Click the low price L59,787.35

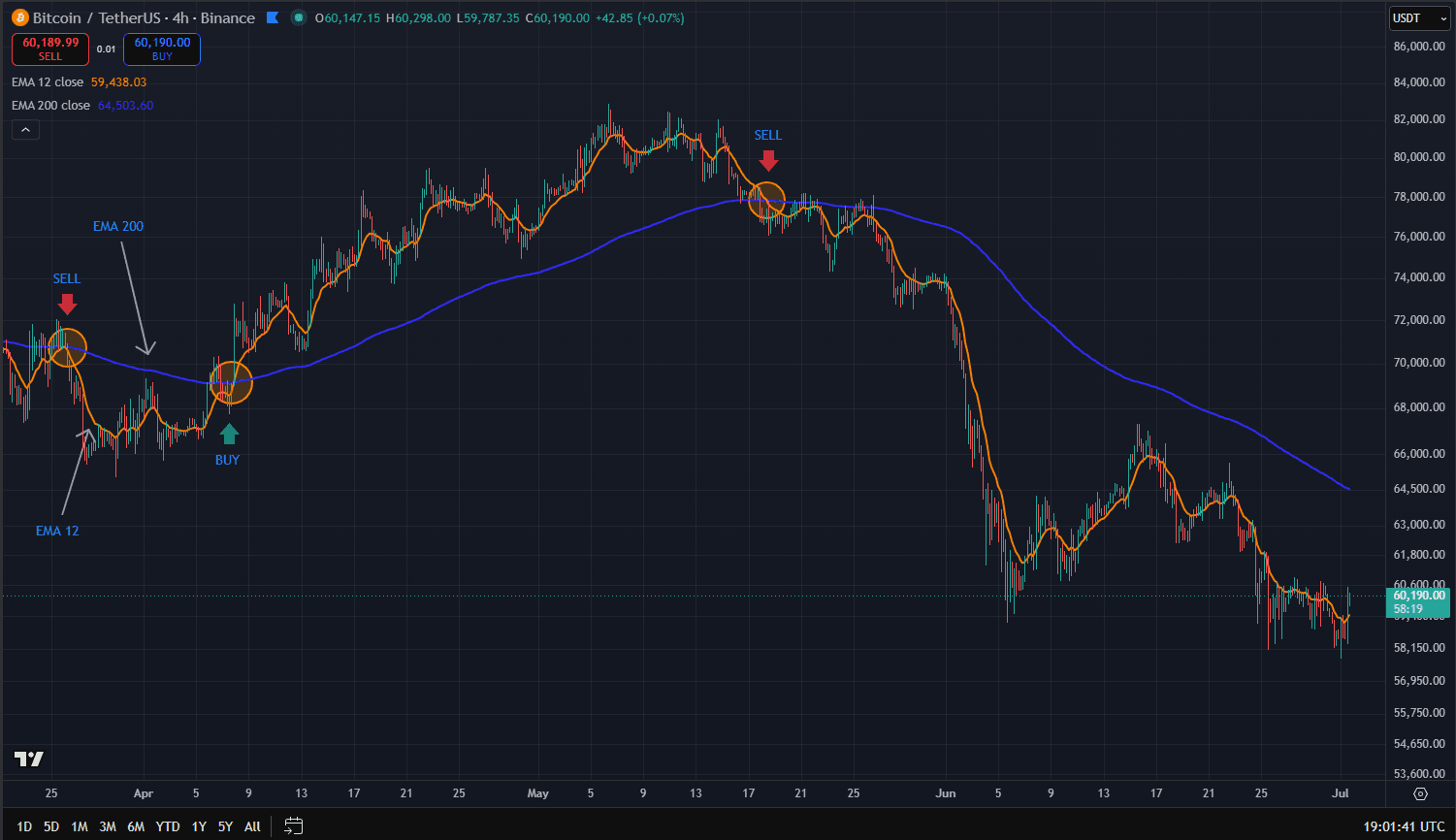[488, 18]
